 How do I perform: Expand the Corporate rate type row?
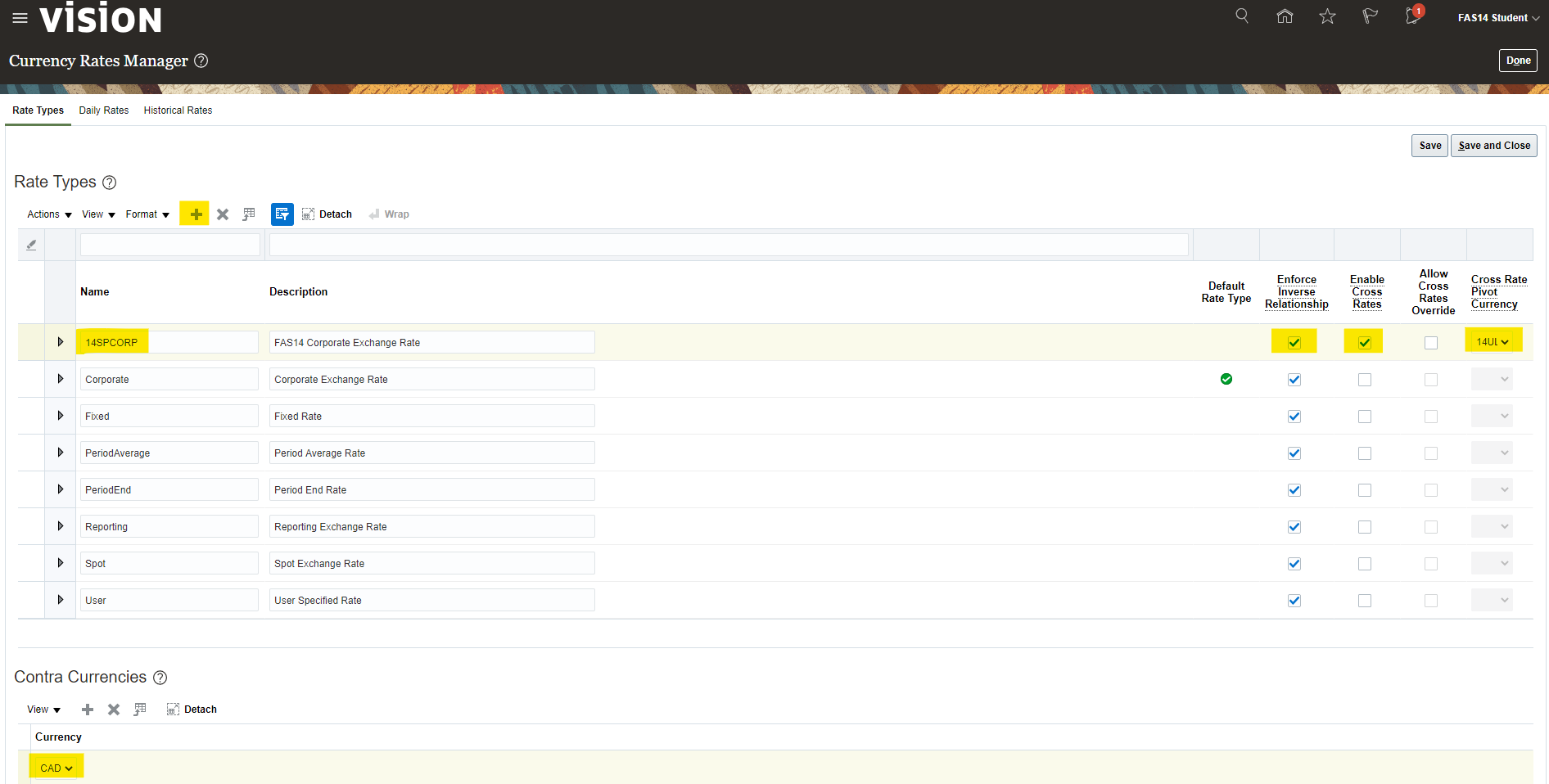pyautogui.click(x=61, y=379)
